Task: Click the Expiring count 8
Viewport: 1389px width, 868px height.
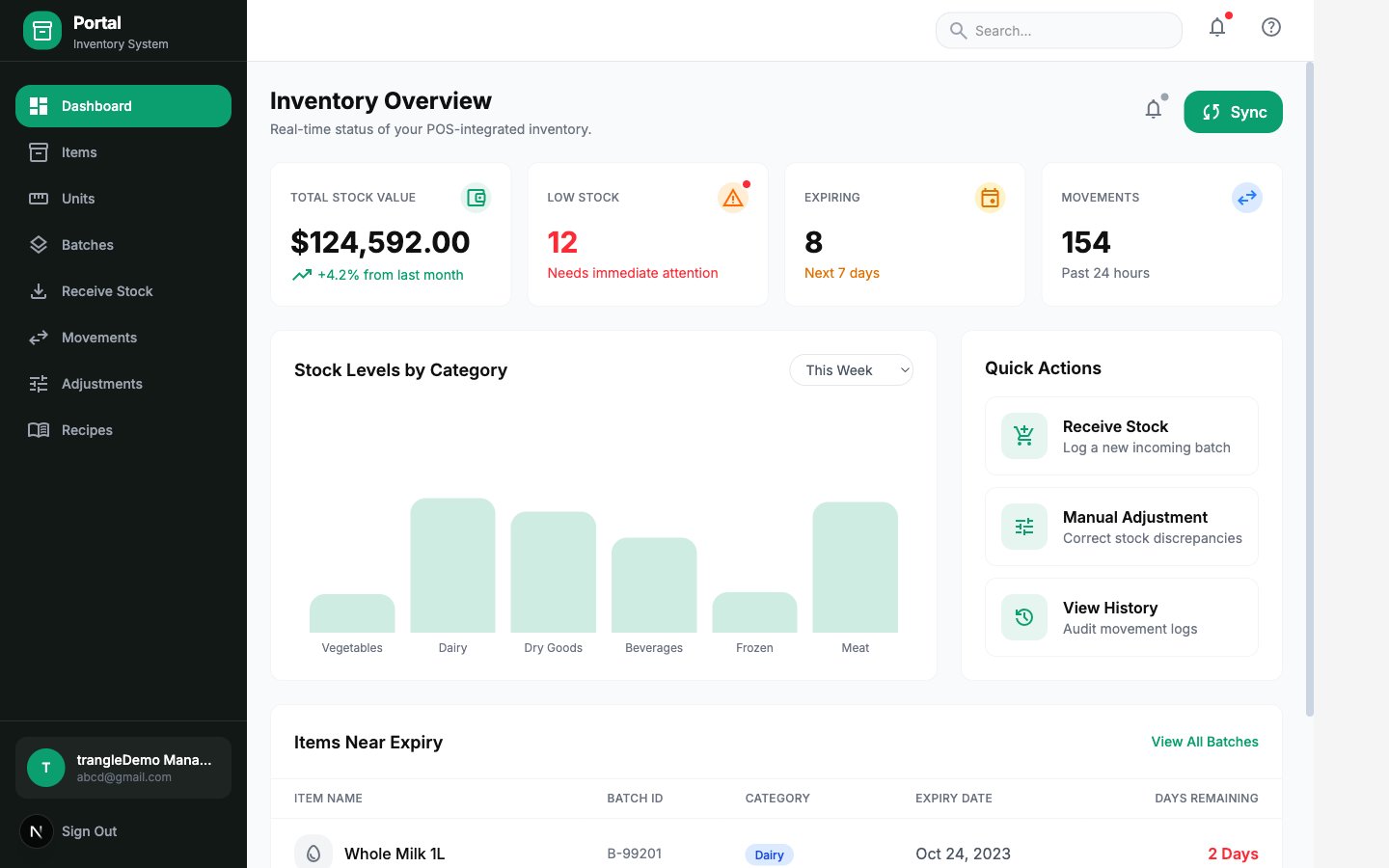Action: 814,242
